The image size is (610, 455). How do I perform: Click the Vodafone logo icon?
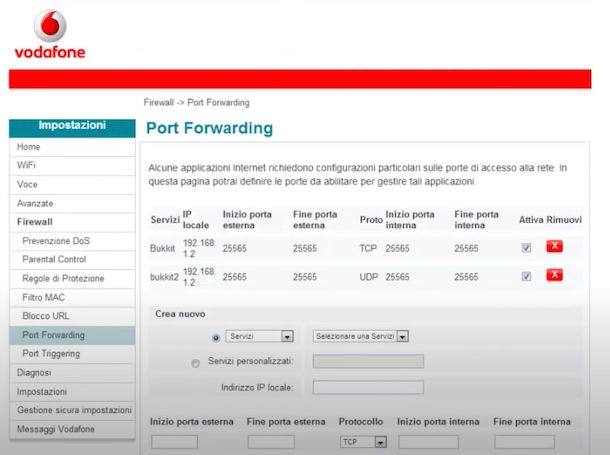[x=48, y=24]
